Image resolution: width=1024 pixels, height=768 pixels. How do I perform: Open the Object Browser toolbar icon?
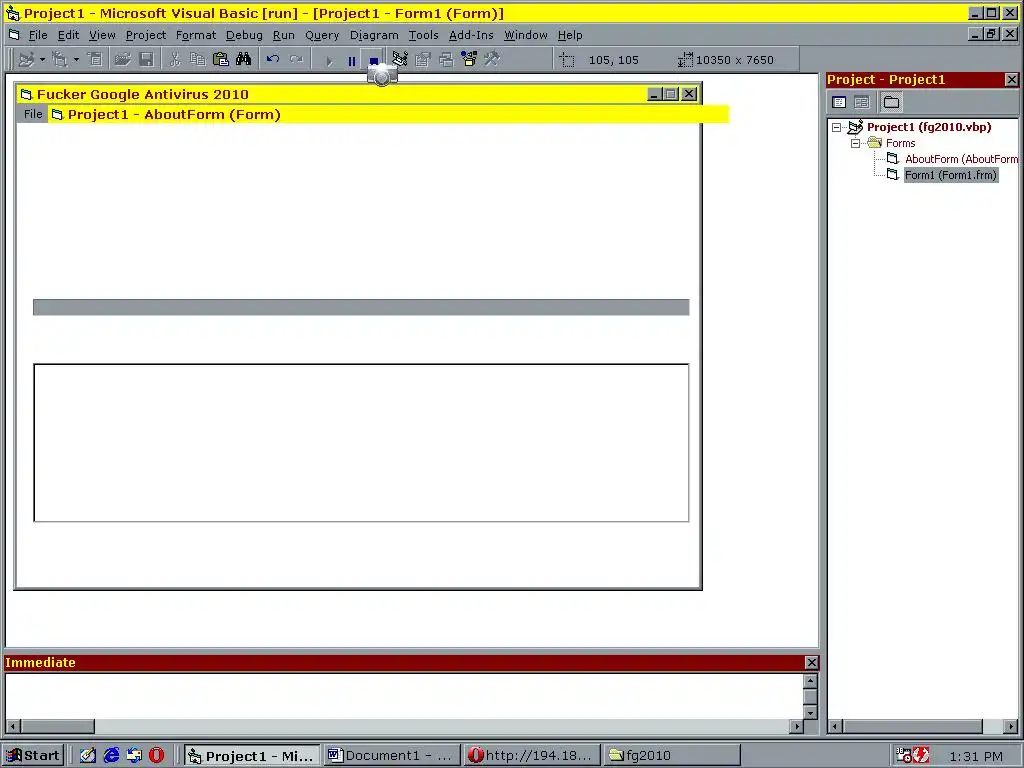(x=469, y=59)
